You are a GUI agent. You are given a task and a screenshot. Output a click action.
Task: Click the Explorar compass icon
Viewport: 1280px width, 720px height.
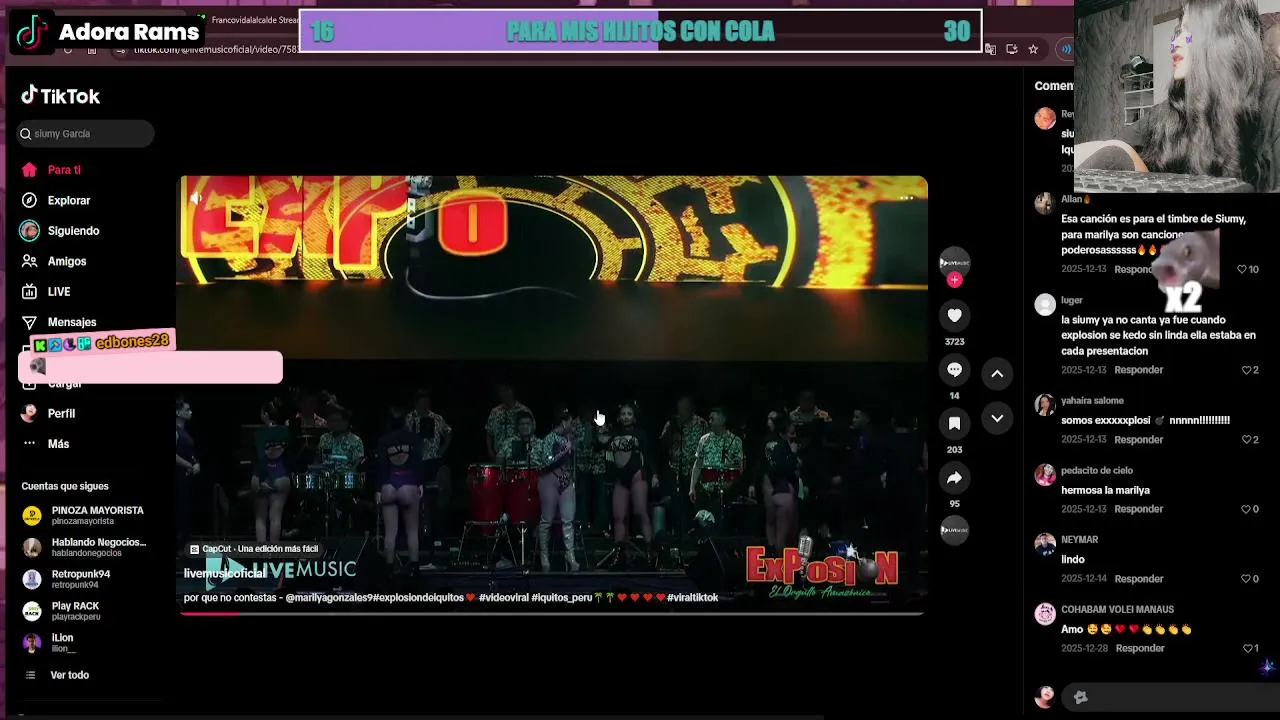point(29,200)
